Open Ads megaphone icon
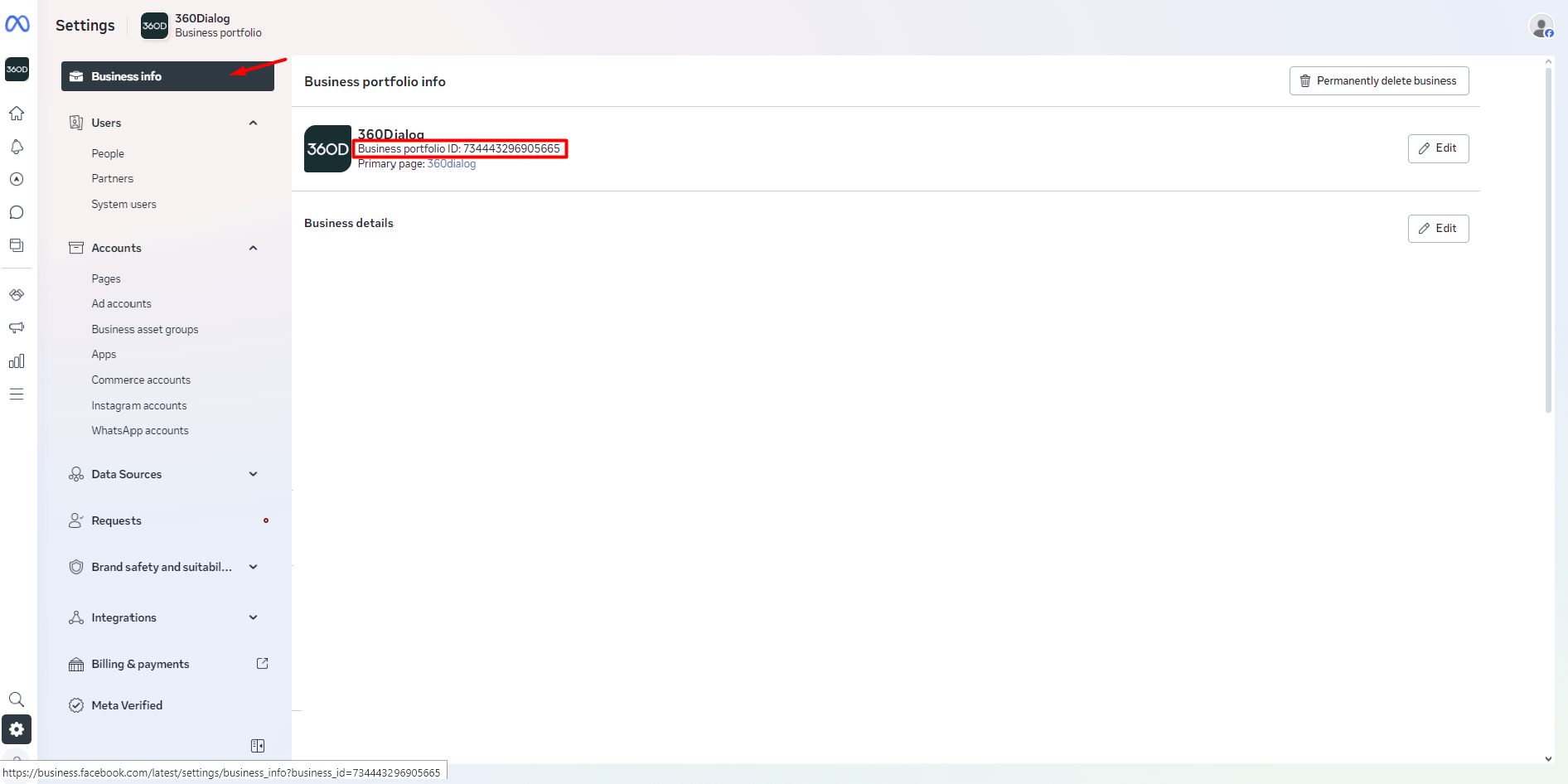The height and width of the screenshot is (784, 1568). 17,328
